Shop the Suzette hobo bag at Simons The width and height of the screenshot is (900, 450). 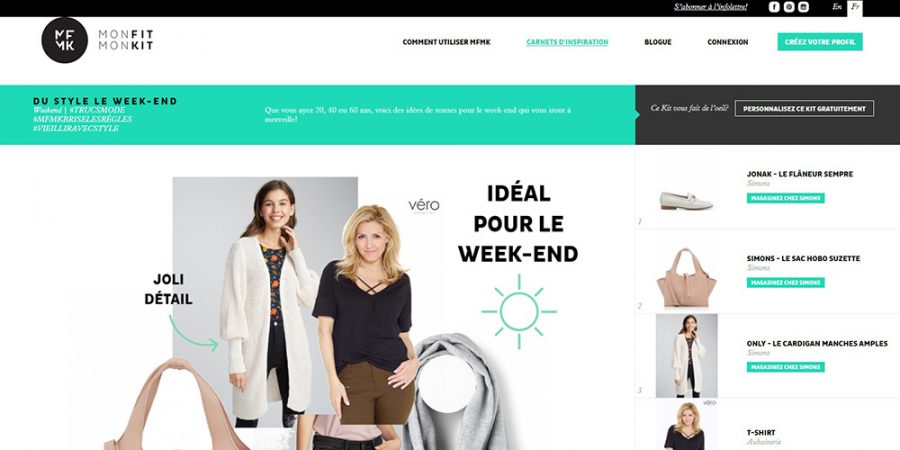(785, 282)
